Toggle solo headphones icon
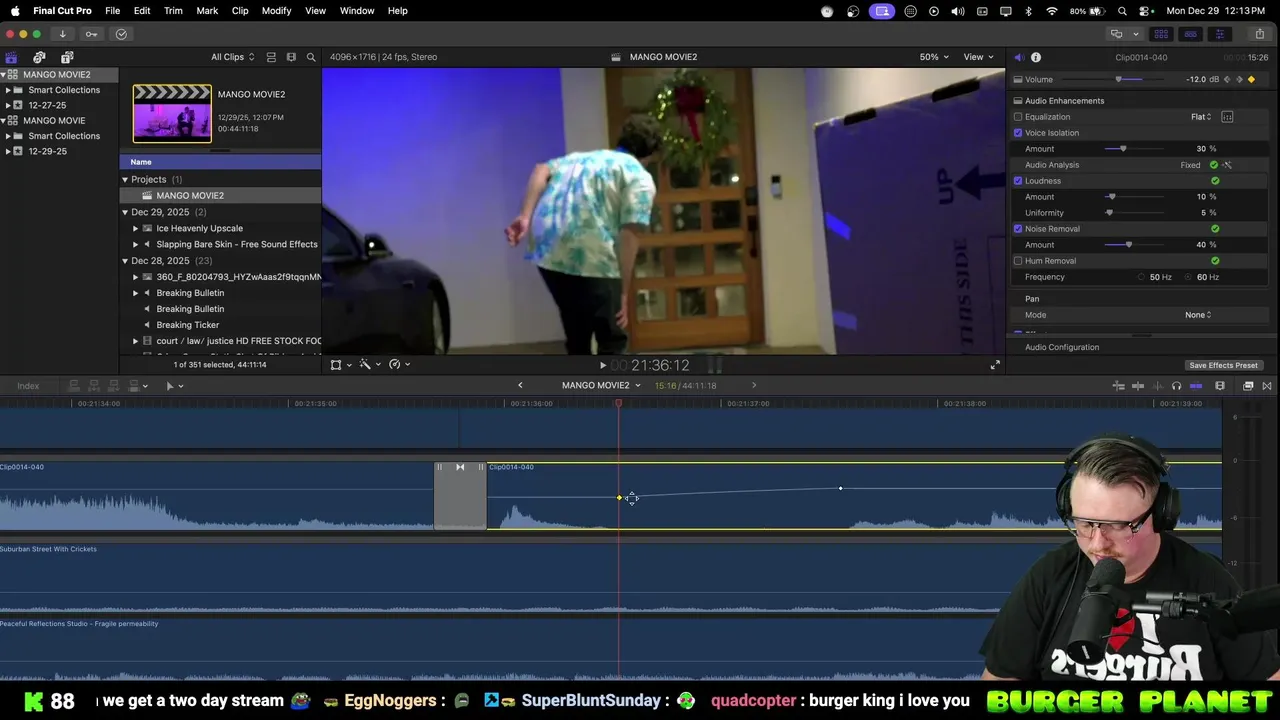The height and width of the screenshot is (720, 1280). click(x=1176, y=386)
